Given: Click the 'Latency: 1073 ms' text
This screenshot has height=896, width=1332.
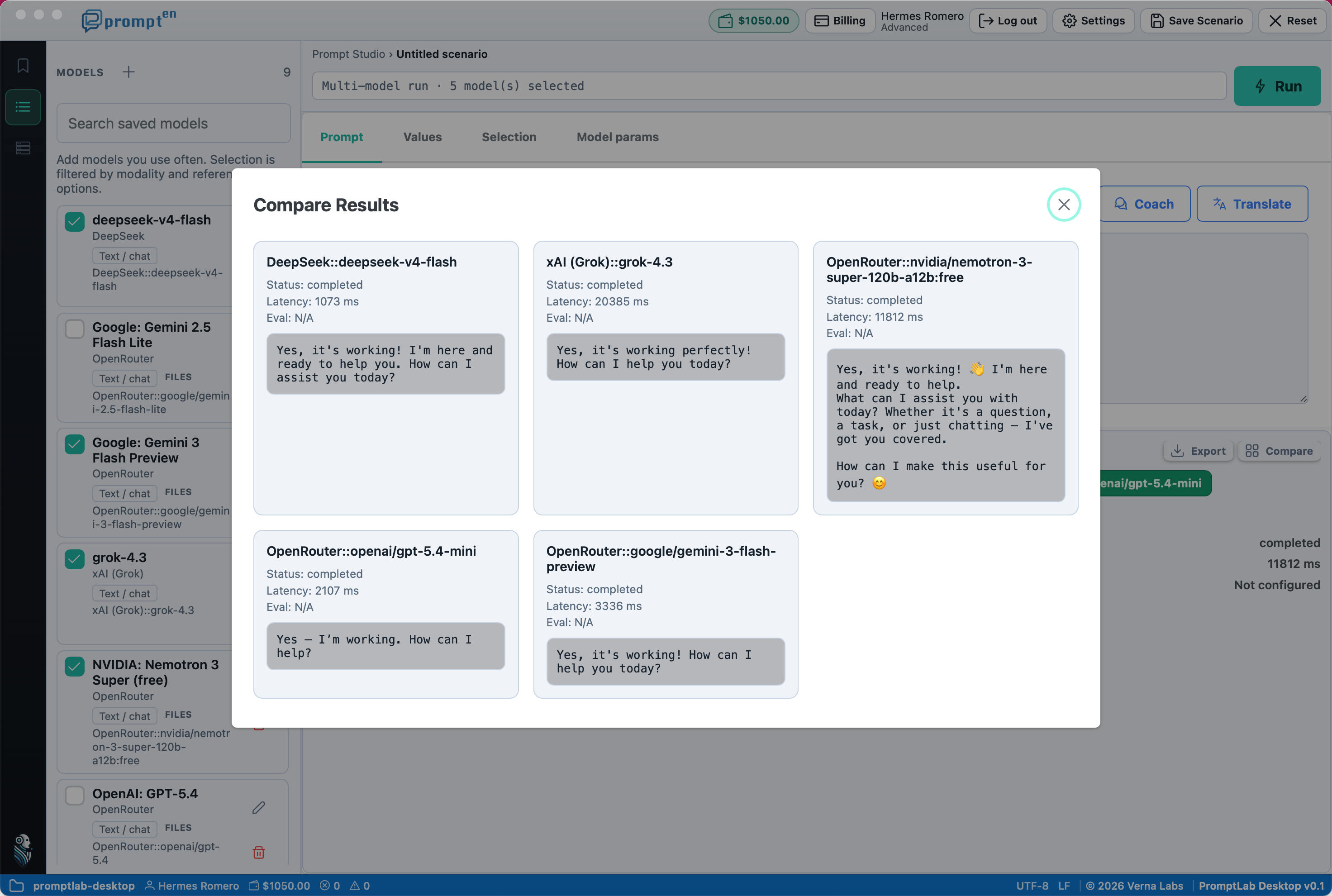Looking at the screenshot, I should [313, 302].
